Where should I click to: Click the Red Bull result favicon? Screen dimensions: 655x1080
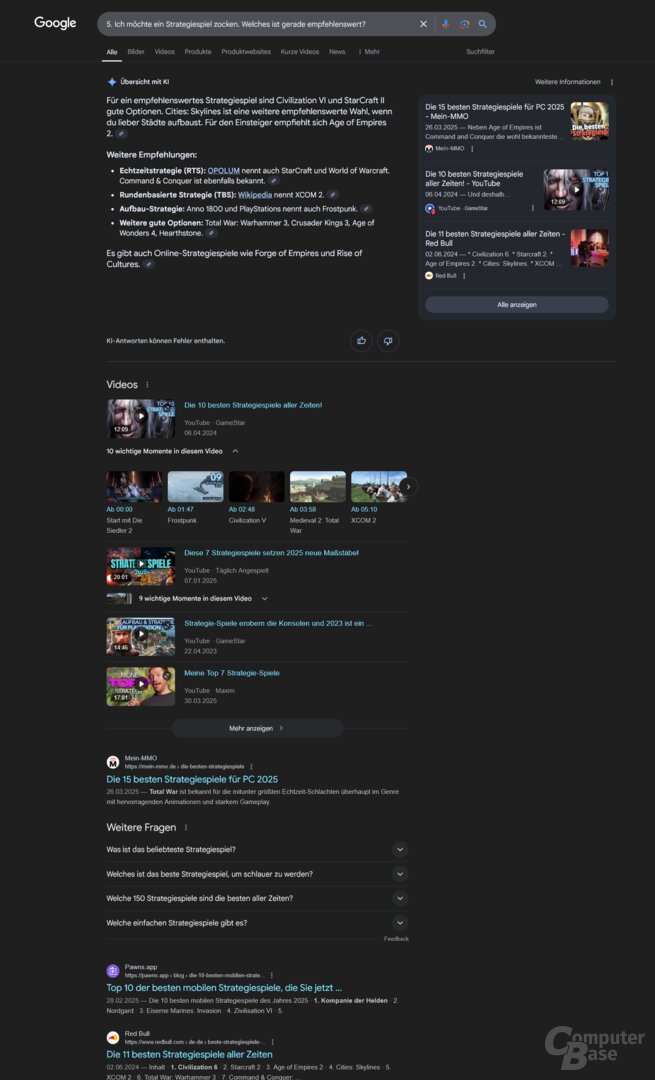pos(113,1037)
